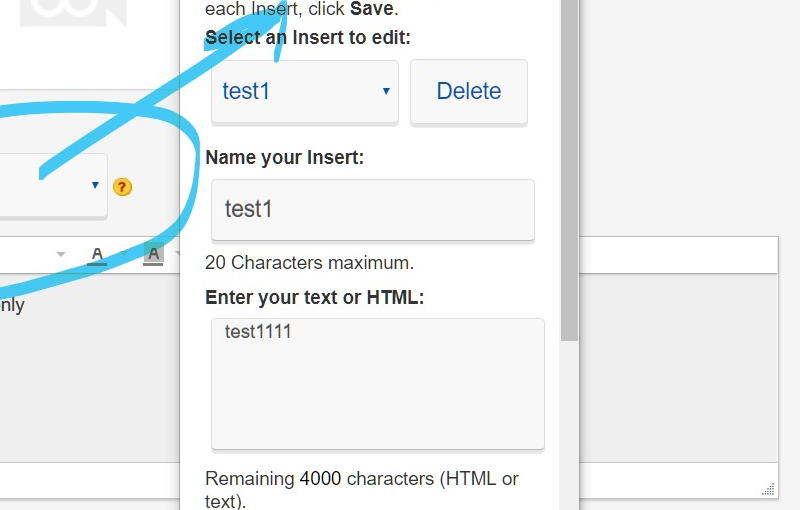Click the 'Name your Insert:' label
This screenshot has height=510, width=800.
click(x=284, y=158)
